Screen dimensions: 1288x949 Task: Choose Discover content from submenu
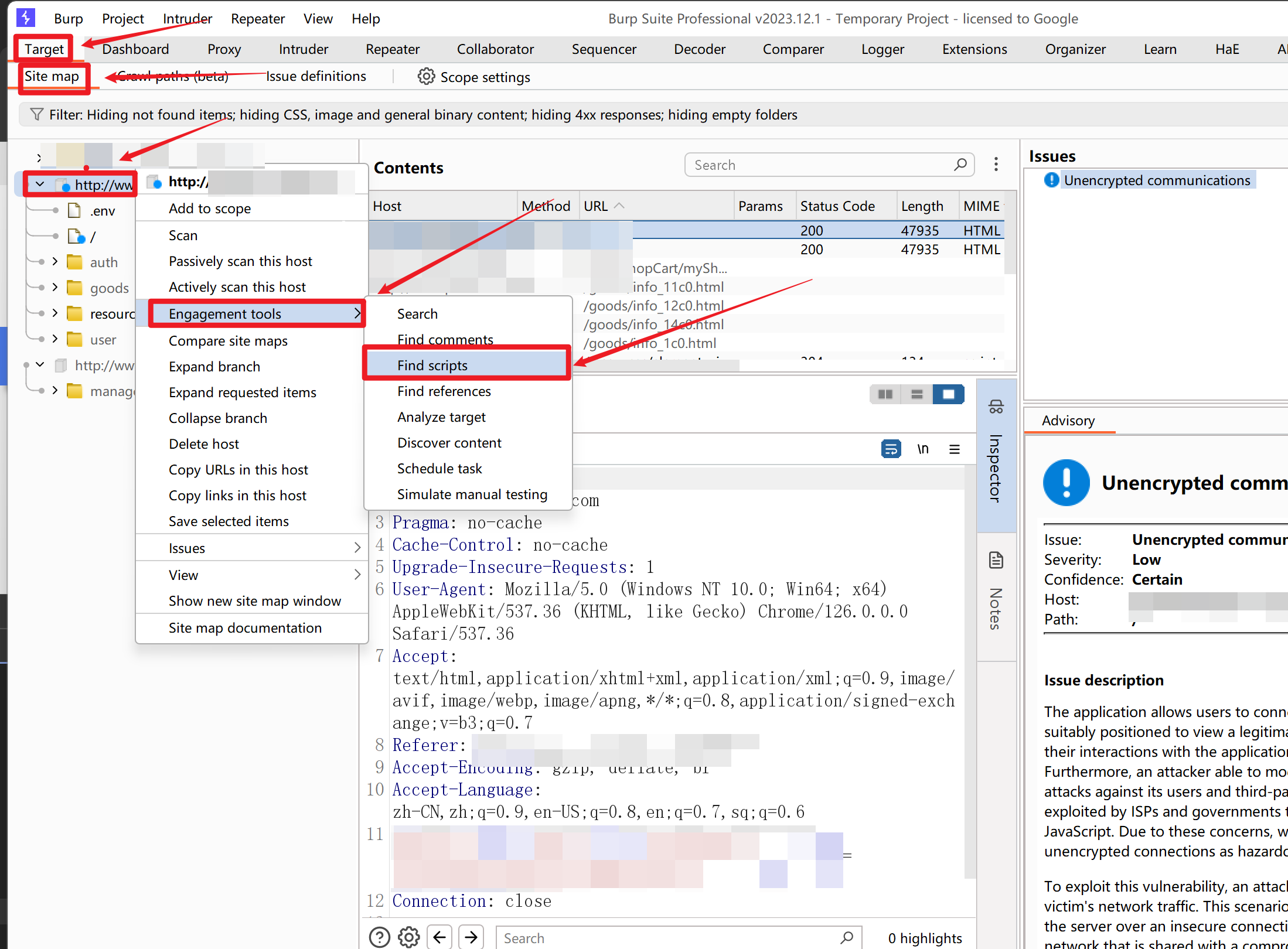[x=467, y=442]
